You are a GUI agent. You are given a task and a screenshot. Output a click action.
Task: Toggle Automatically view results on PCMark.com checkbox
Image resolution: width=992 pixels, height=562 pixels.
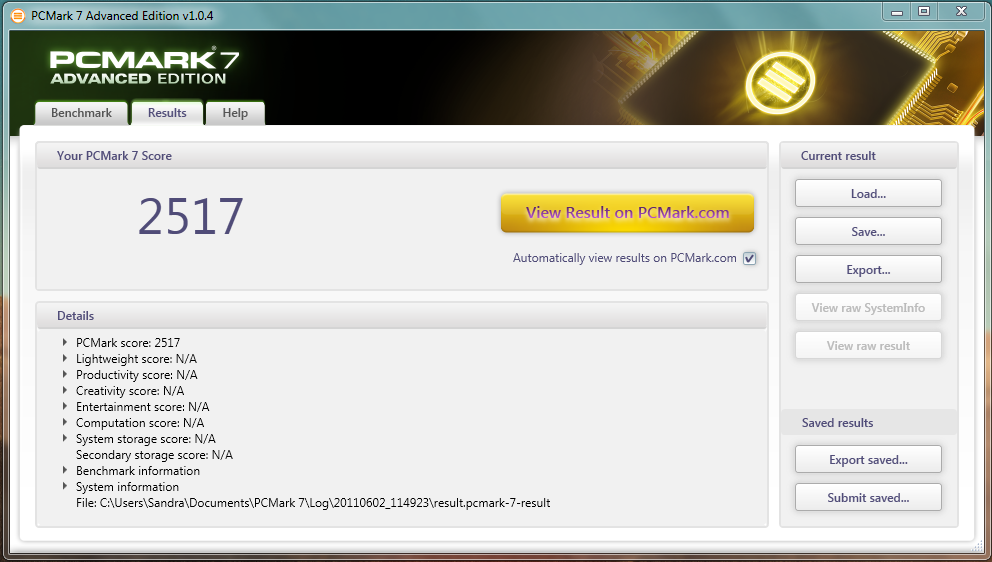749,258
